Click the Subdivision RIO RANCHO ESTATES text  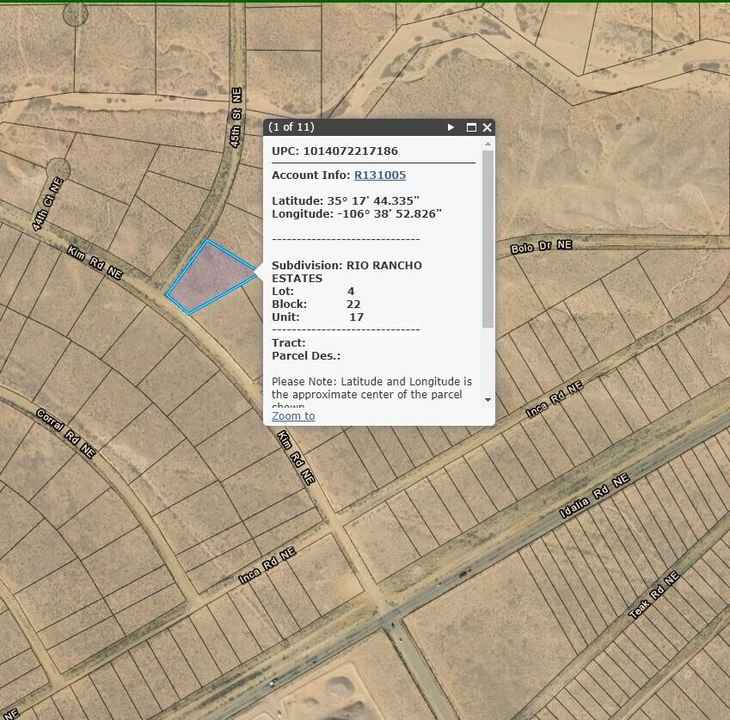346,271
